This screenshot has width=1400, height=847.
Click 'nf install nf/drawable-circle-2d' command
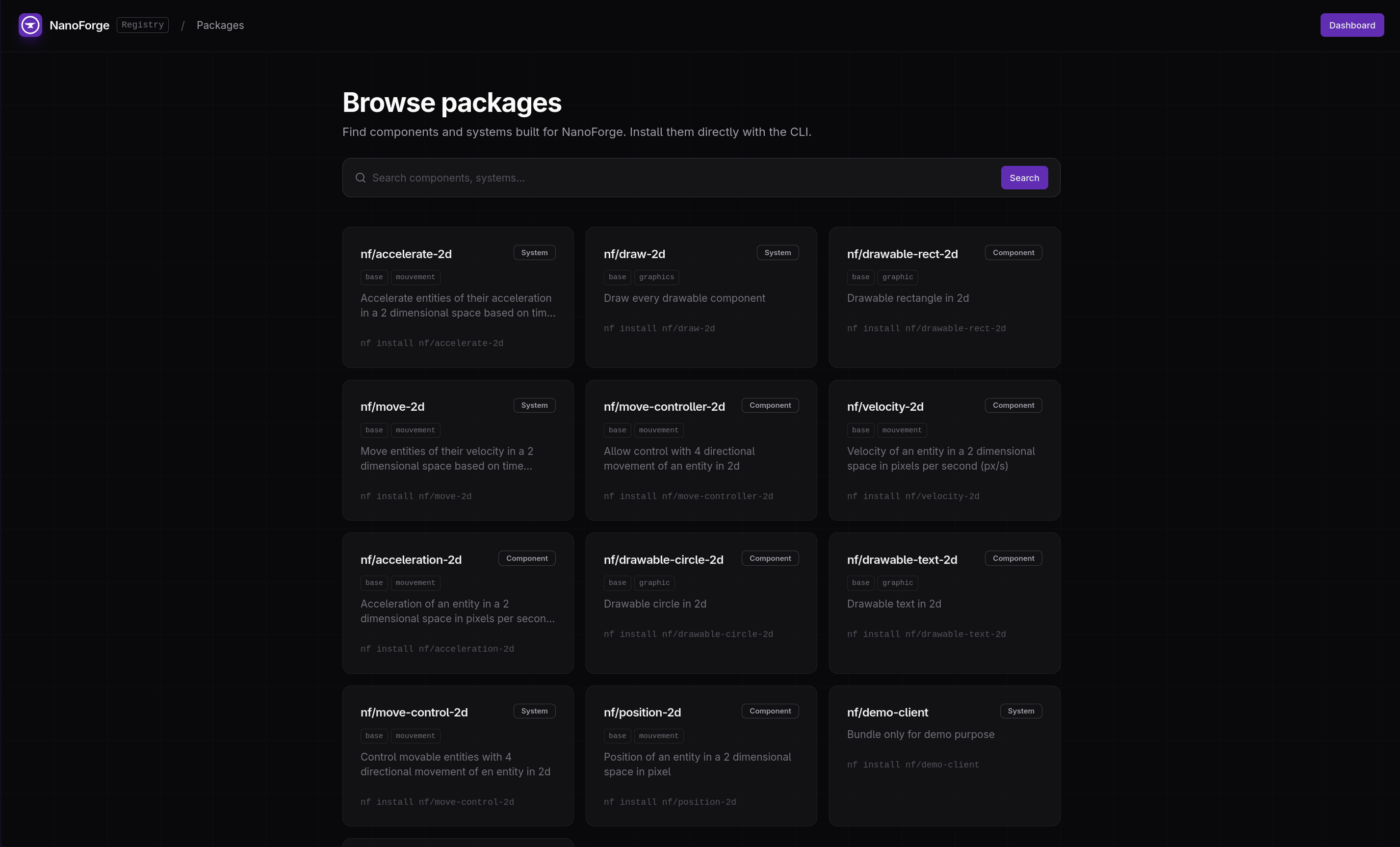tap(688, 635)
